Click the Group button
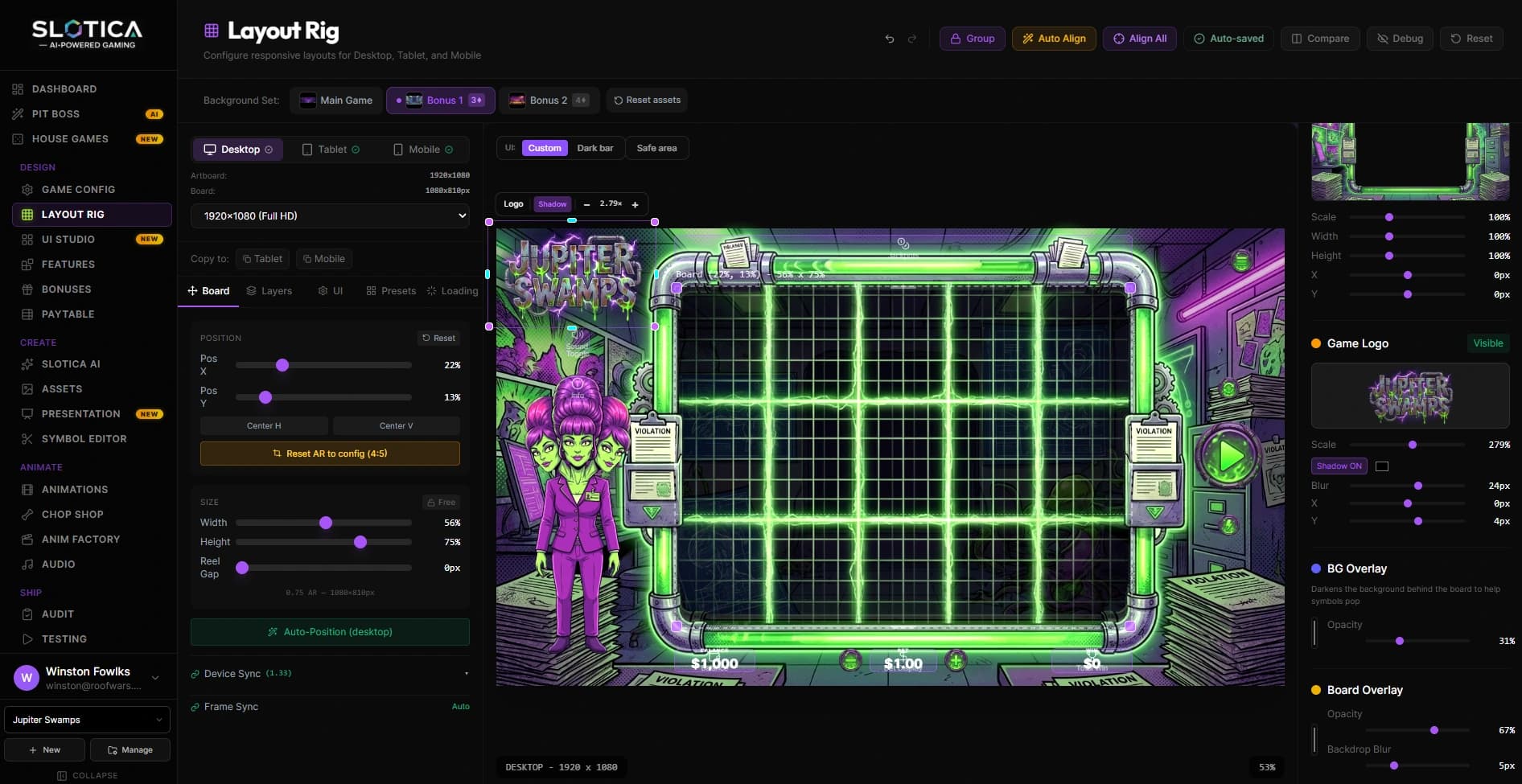This screenshot has width=1522, height=784. [973, 39]
